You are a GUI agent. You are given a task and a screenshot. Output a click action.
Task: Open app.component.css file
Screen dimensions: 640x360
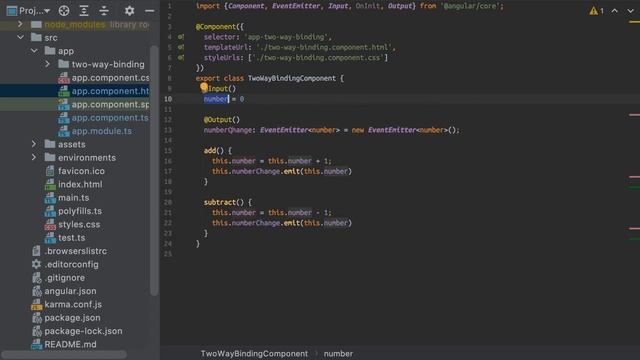110,78
